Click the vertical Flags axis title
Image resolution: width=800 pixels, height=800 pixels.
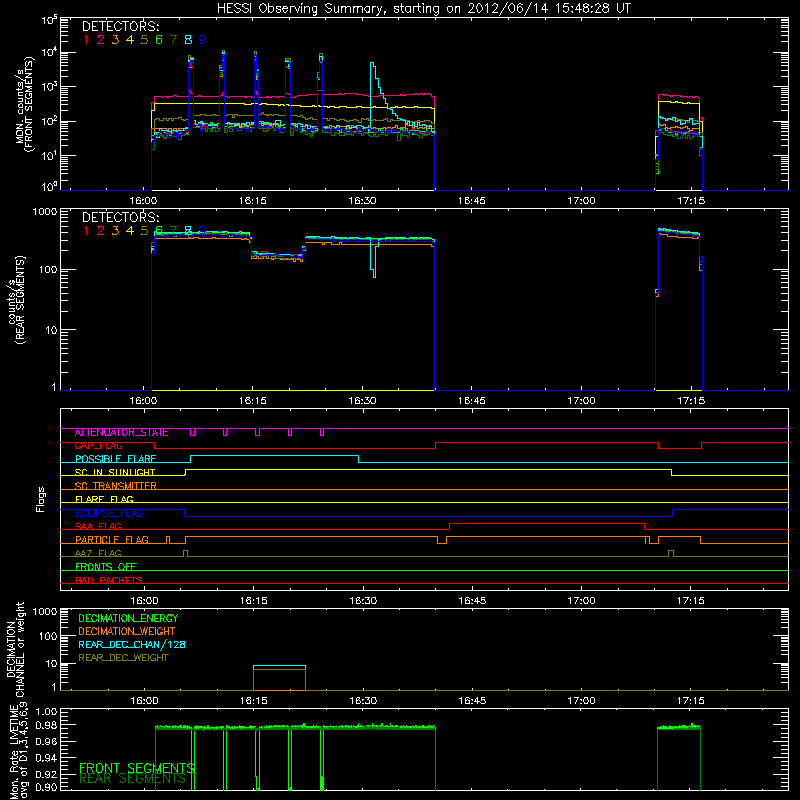[x=41, y=499]
